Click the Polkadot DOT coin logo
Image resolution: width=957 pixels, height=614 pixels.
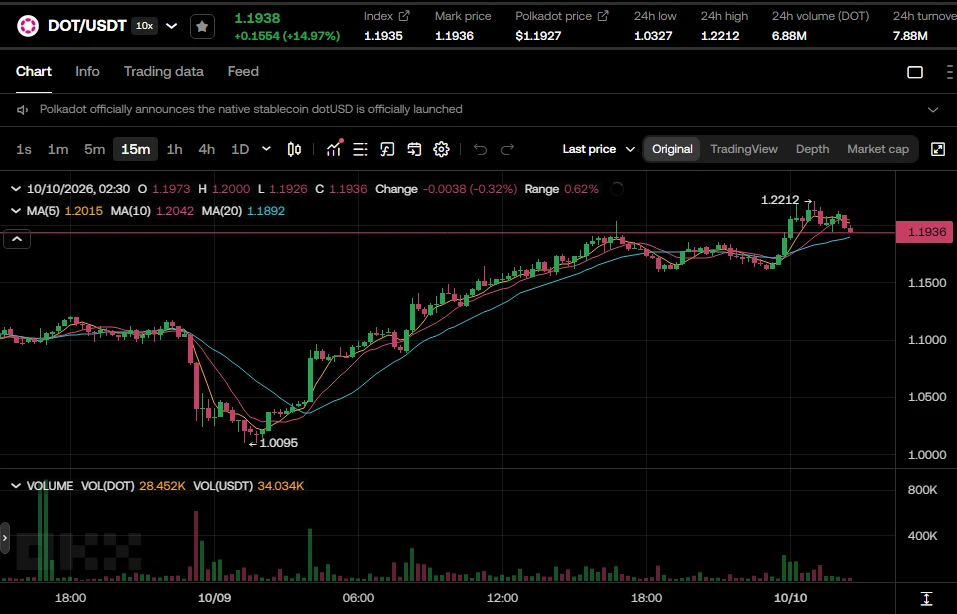pyautogui.click(x=27, y=26)
